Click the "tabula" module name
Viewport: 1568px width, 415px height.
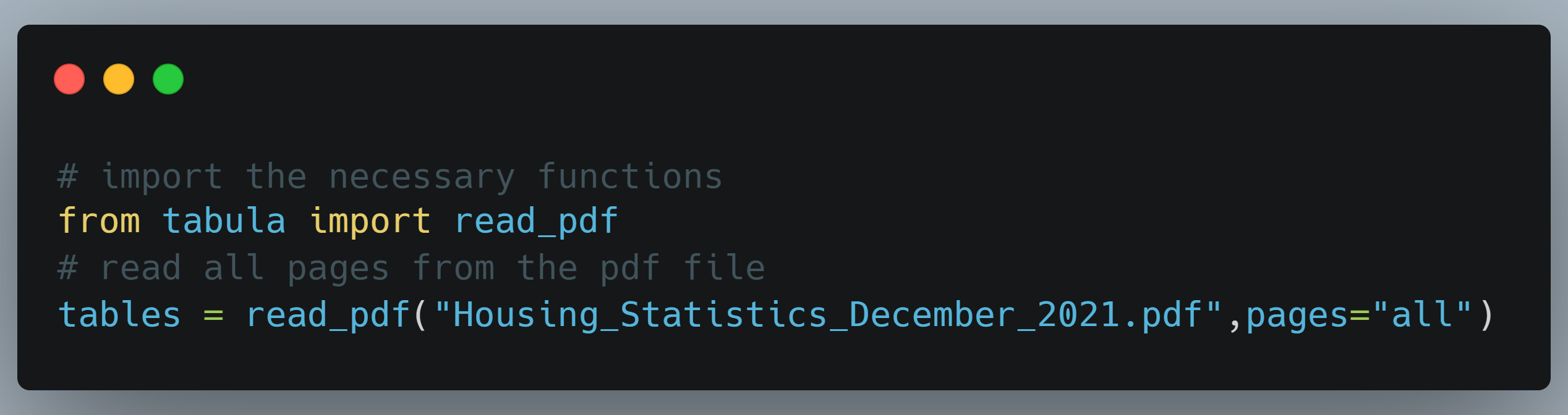click(x=224, y=221)
